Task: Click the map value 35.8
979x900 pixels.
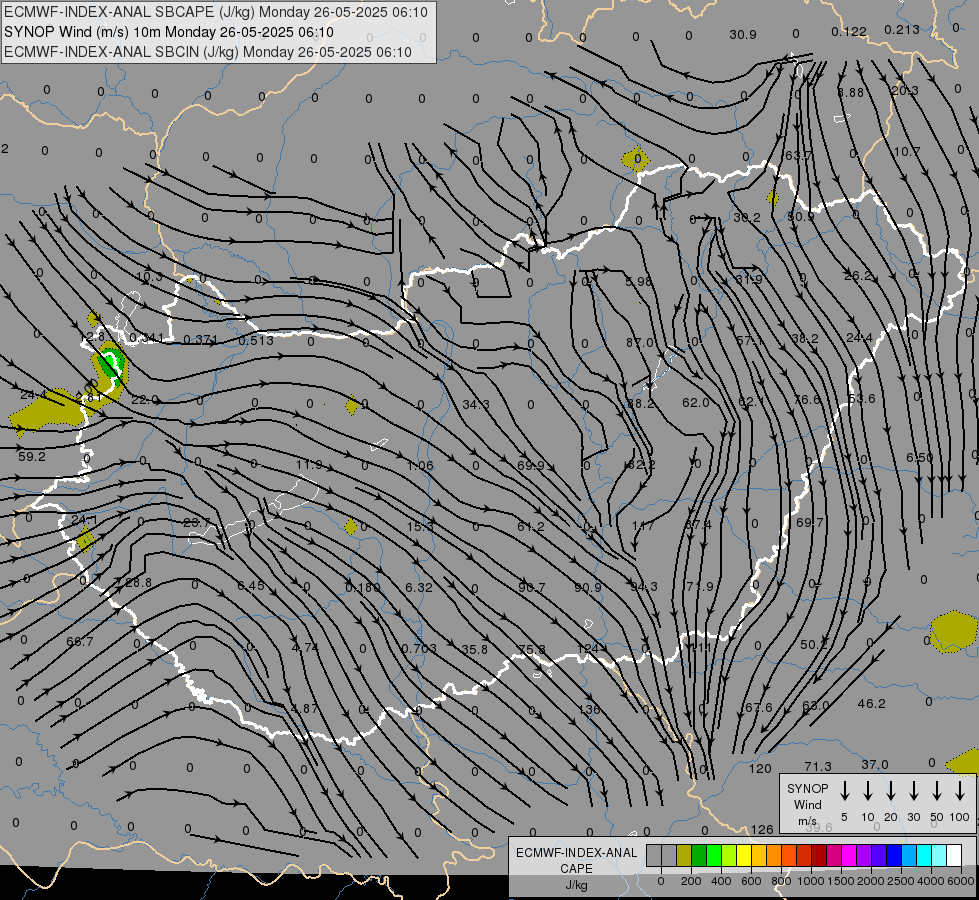Action: (475, 650)
